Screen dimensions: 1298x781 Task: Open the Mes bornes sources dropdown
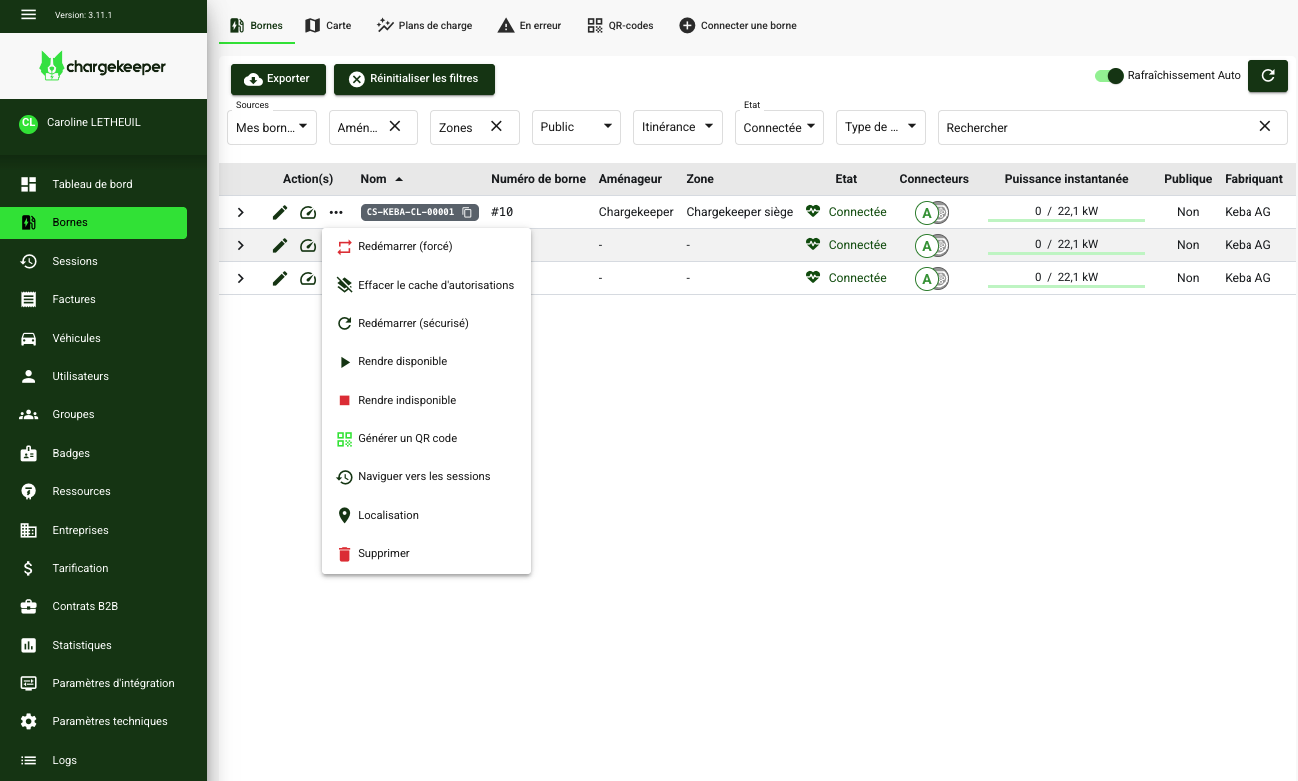click(271, 127)
